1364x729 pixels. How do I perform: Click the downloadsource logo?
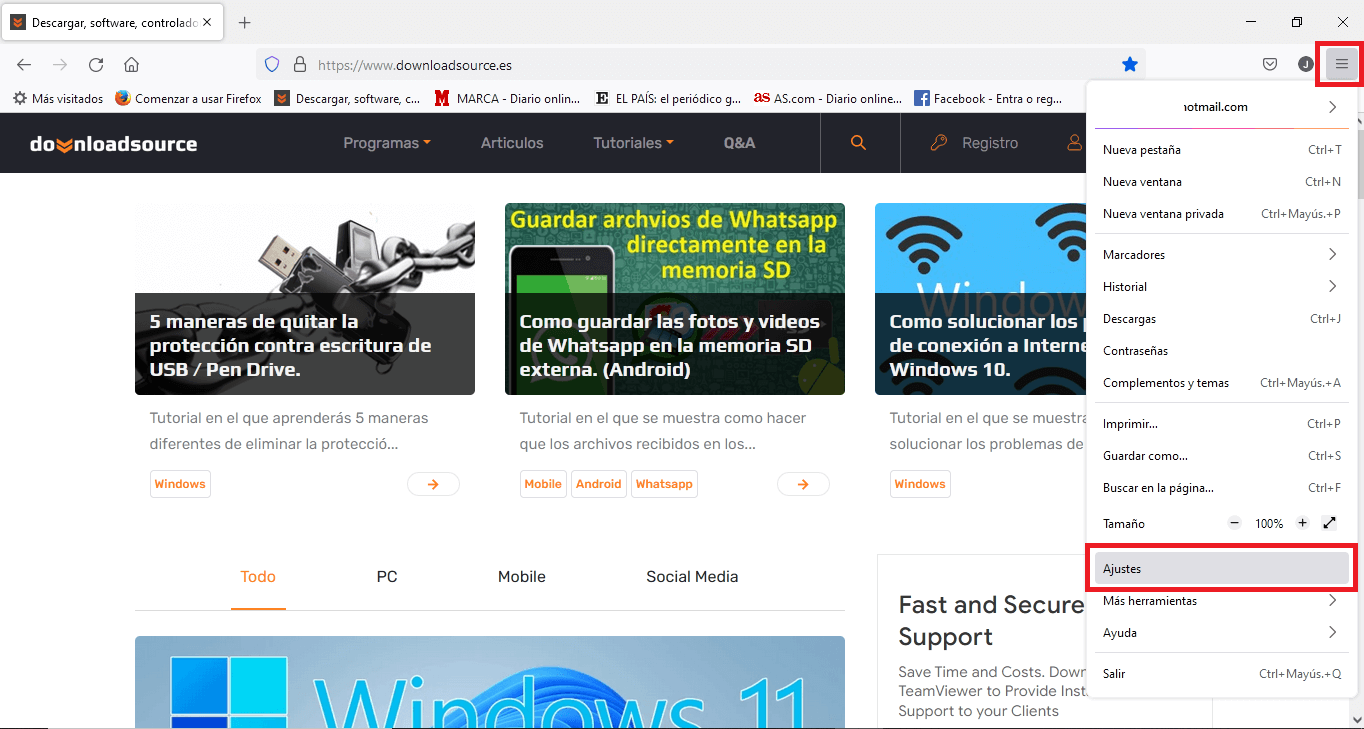(114, 144)
